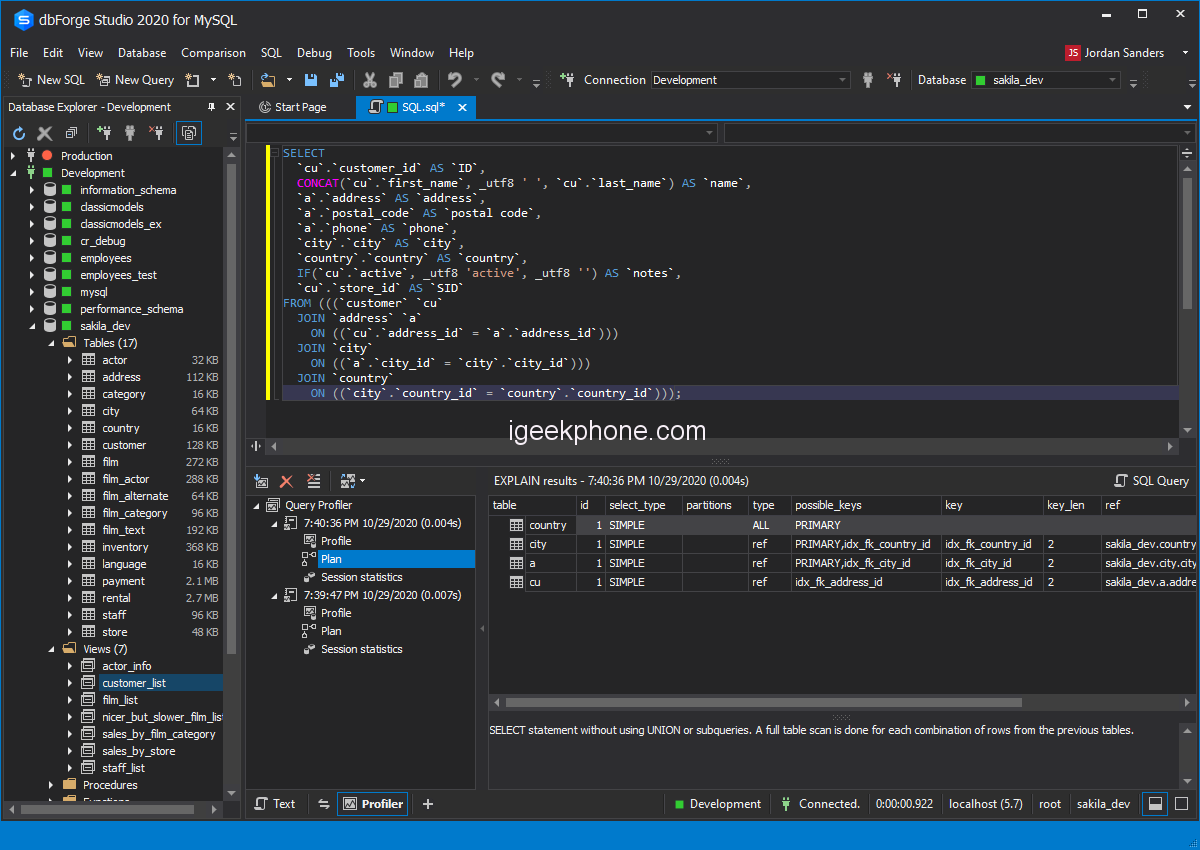Open the Connection dropdown showing Development

click(842, 80)
